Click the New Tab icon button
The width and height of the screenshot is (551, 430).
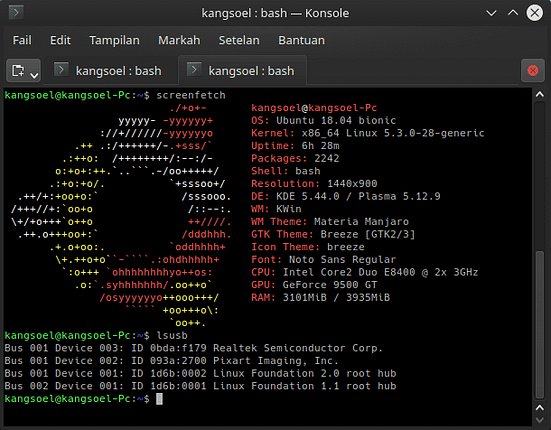pos(18,71)
